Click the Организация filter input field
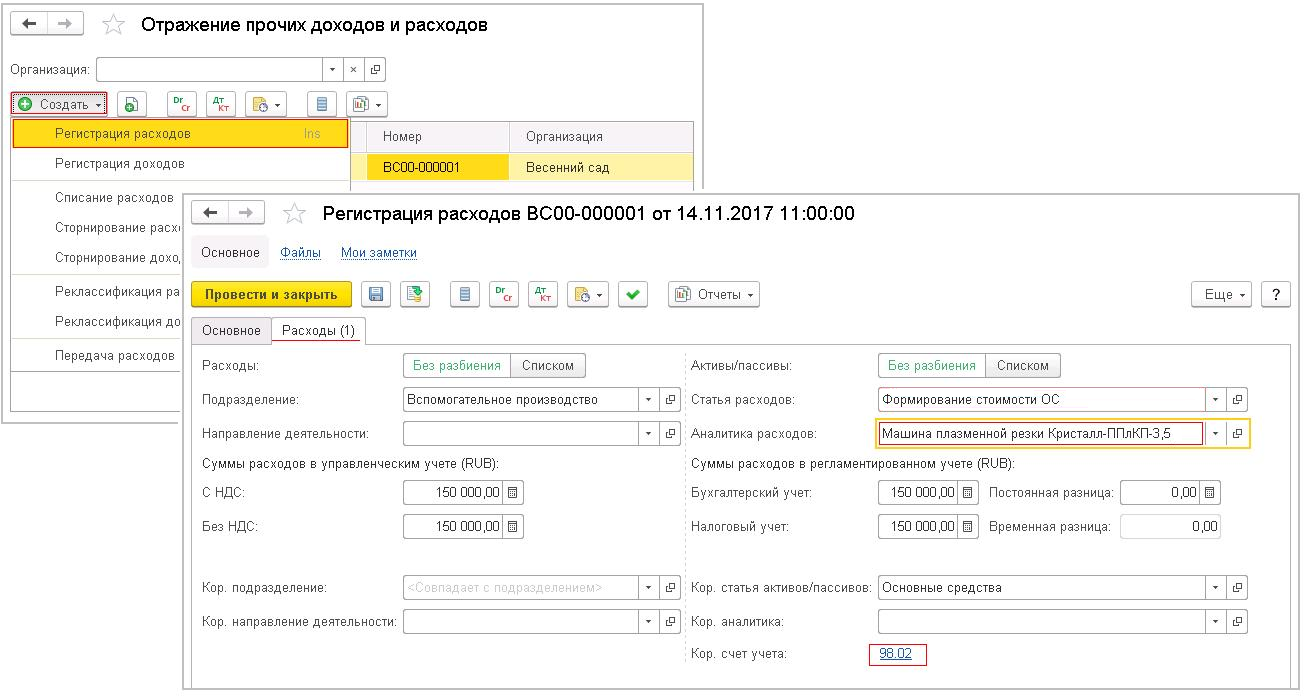The image size is (1314, 700). pyautogui.click(x=209, y=70)
